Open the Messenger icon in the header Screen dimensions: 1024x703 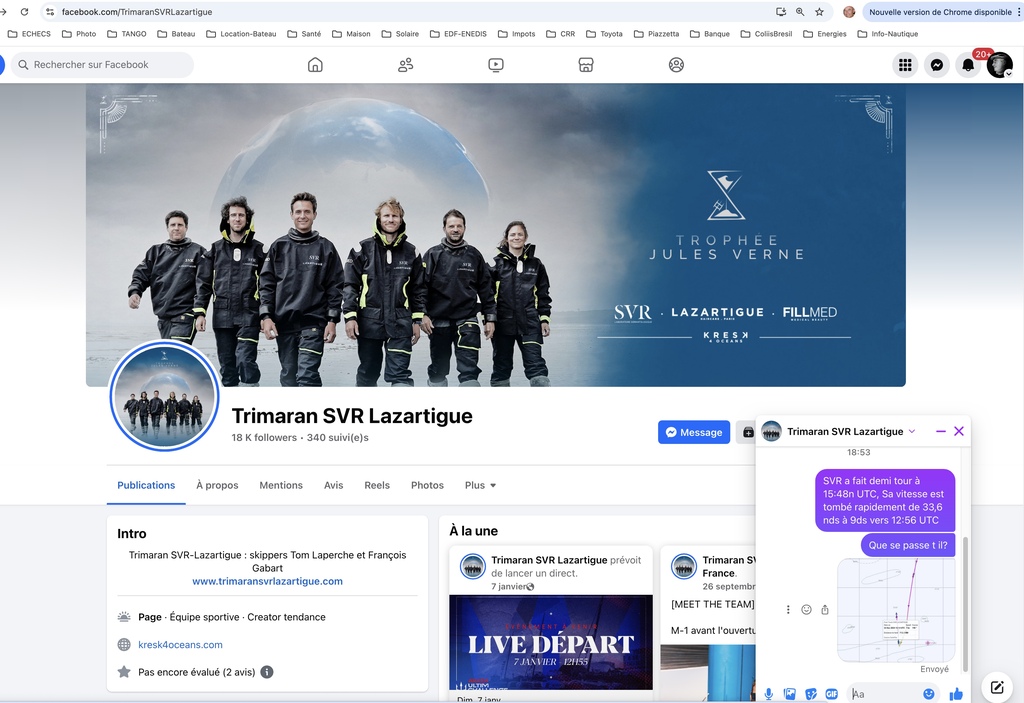(936, 65)
